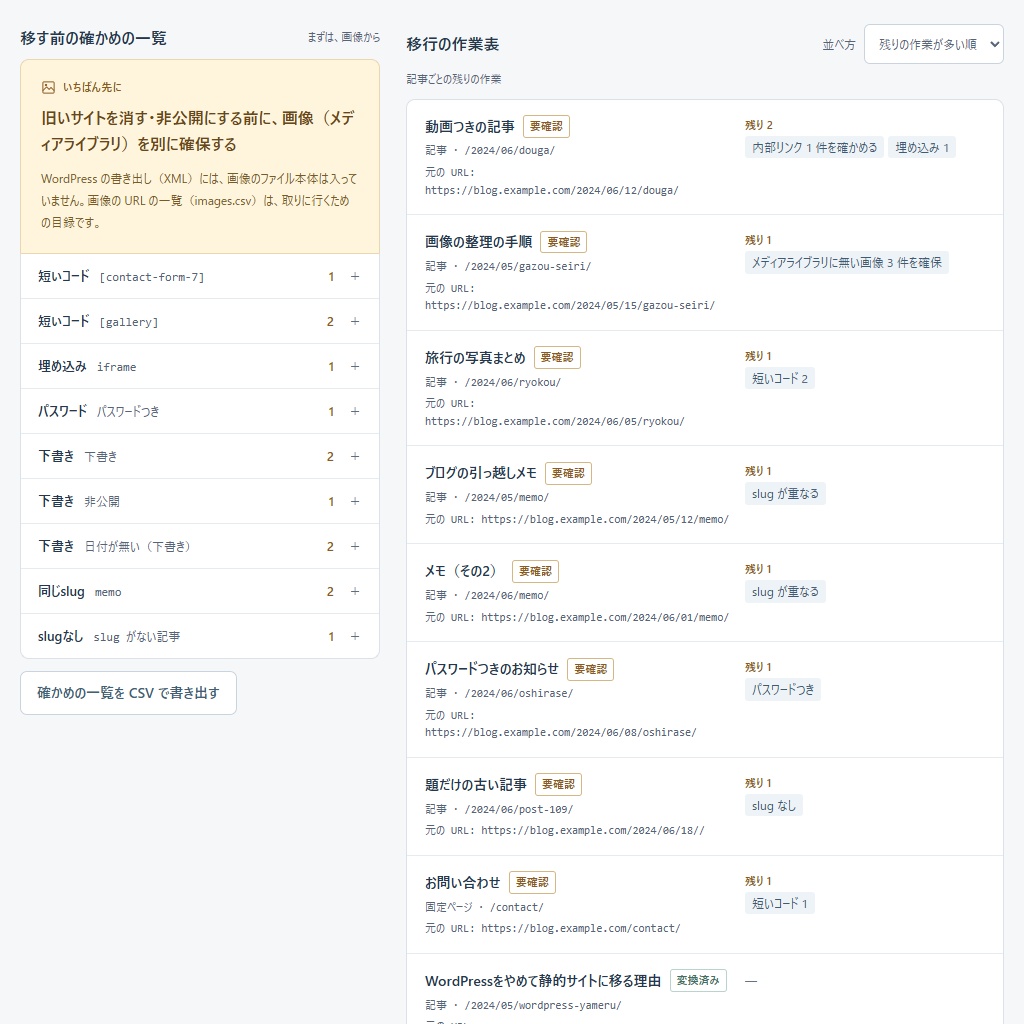Click the 要確認 badge on 動画つきの記事
Image resolution: width=1024 pixels, height=1024 pixels.
click(546, 127)
